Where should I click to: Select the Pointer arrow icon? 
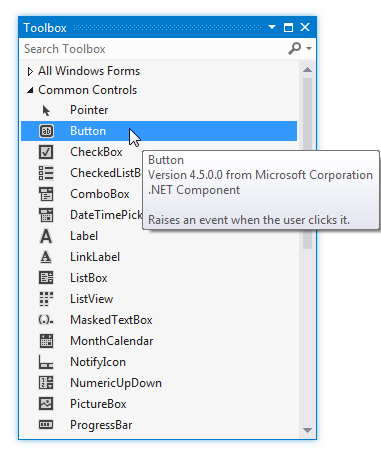click(x=46, y=110)
